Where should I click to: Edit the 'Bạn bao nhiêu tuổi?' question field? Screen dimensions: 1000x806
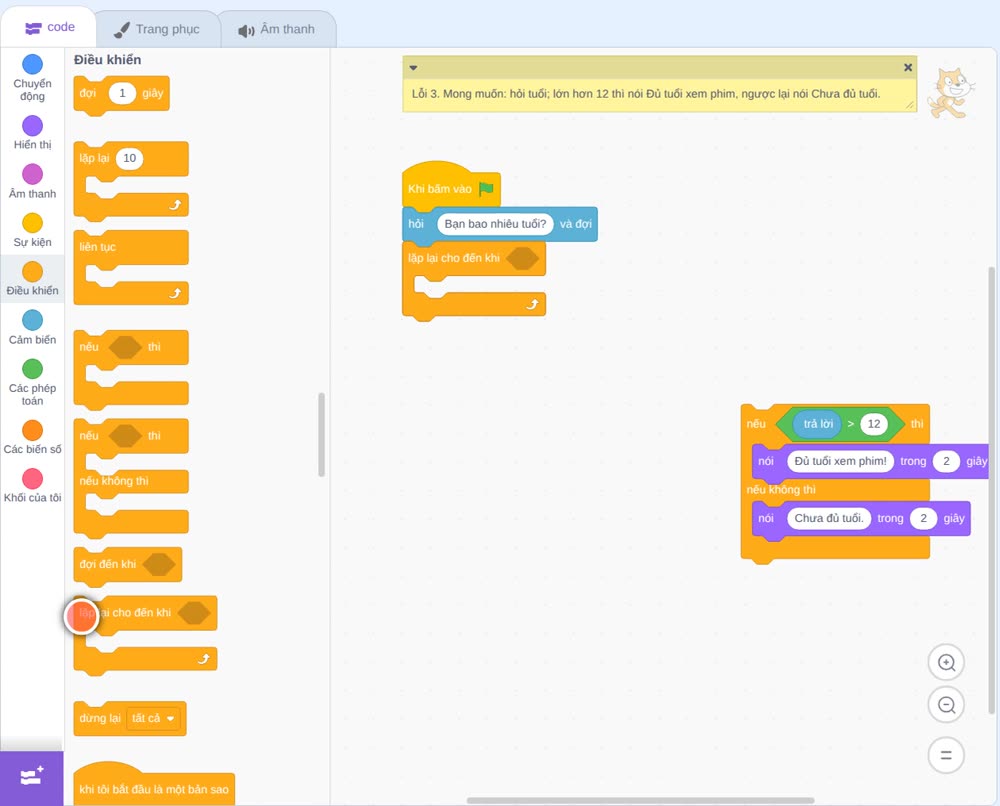(495, 224)
